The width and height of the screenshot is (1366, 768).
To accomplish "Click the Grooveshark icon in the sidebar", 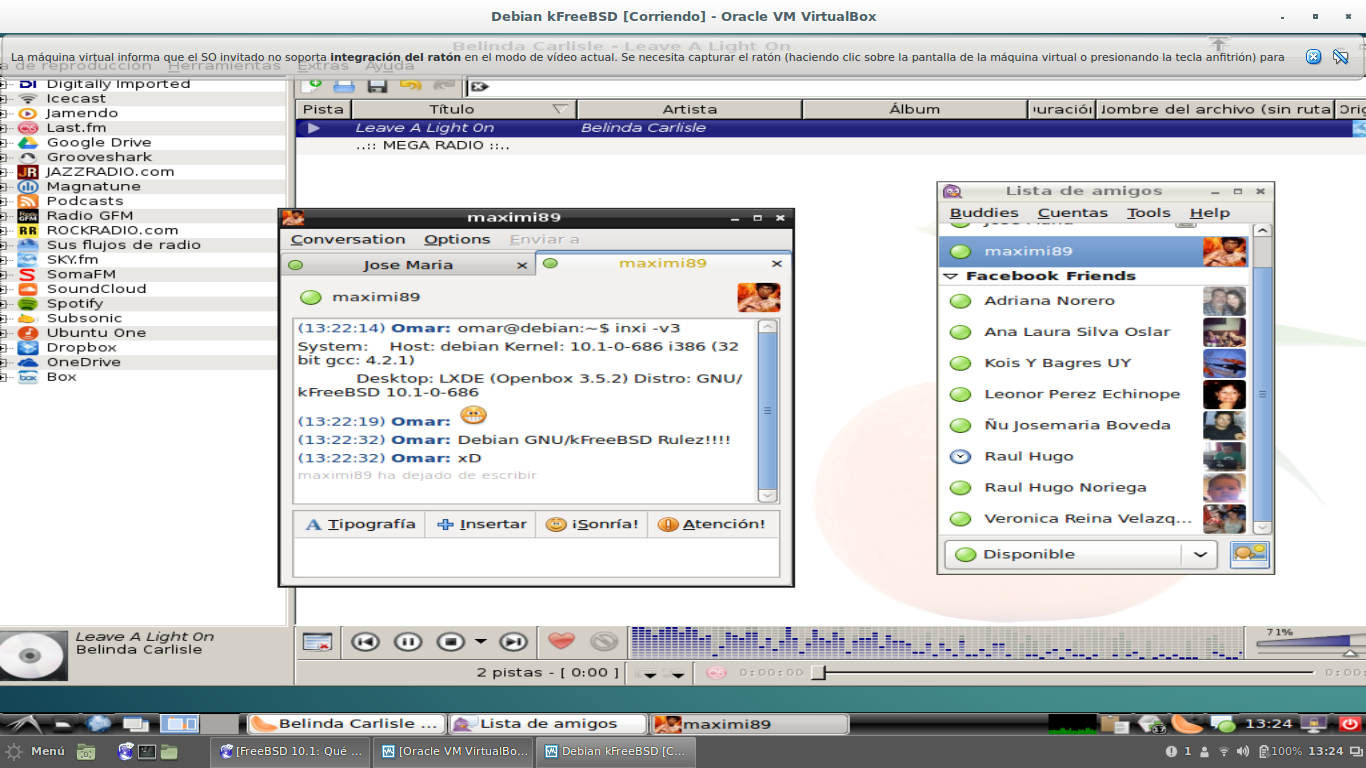I will [28, 157].
